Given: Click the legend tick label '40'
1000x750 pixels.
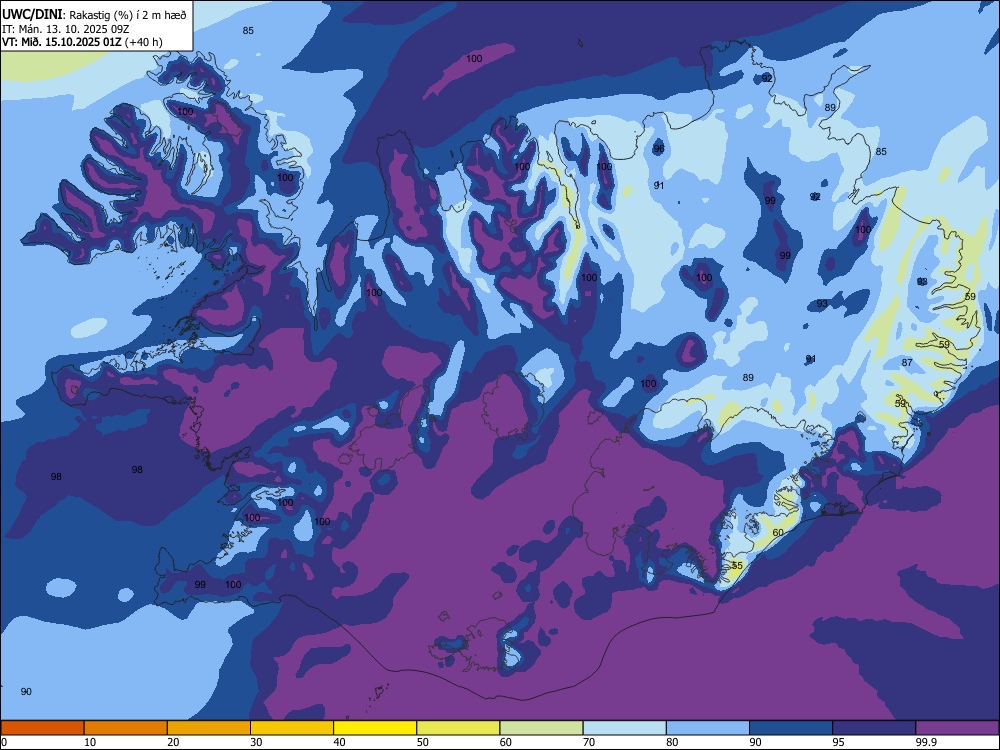Looking at the screenshot, I should pos(339,742).
